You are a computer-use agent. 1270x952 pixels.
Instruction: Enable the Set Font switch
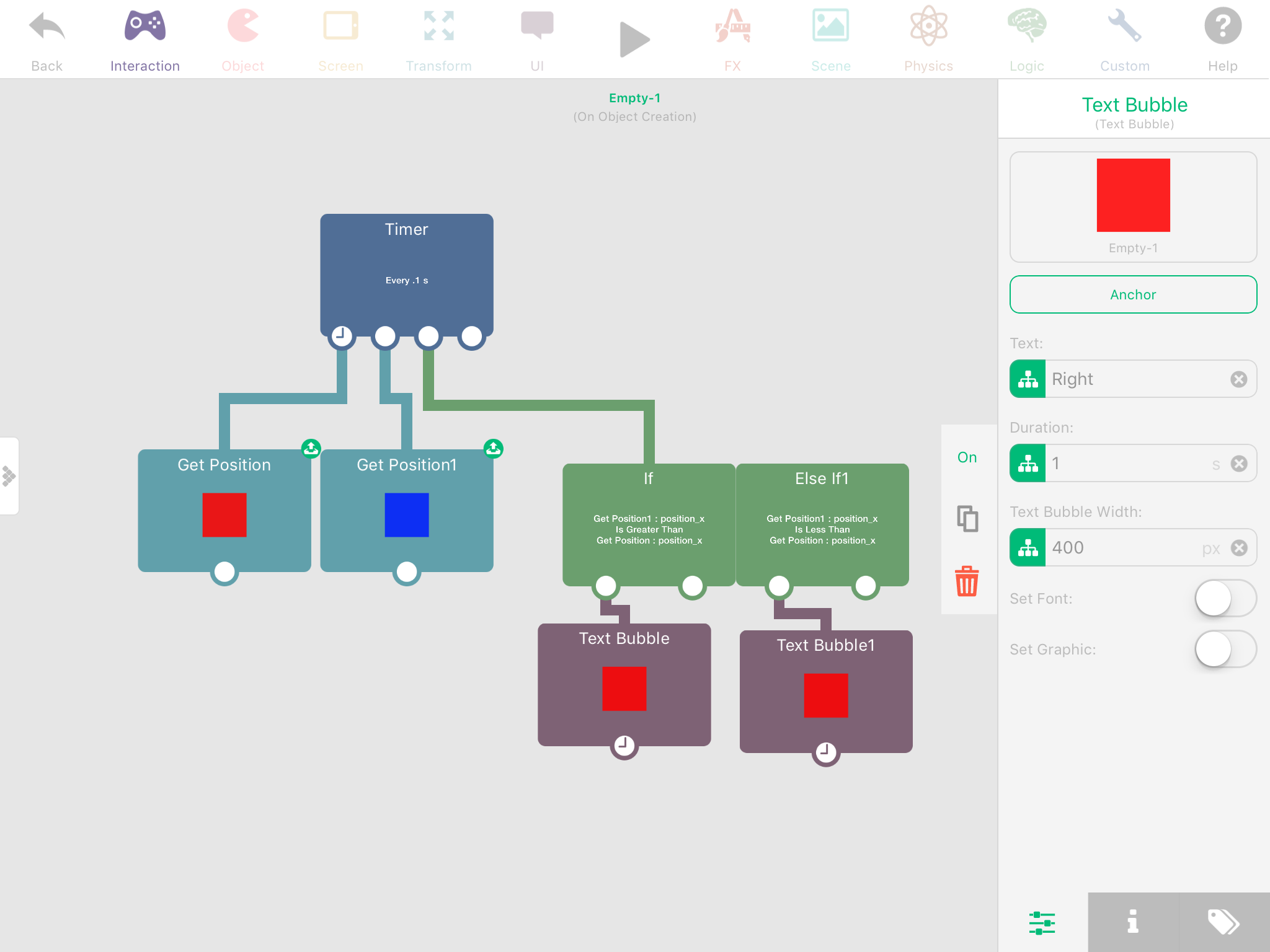(1225, 598)
